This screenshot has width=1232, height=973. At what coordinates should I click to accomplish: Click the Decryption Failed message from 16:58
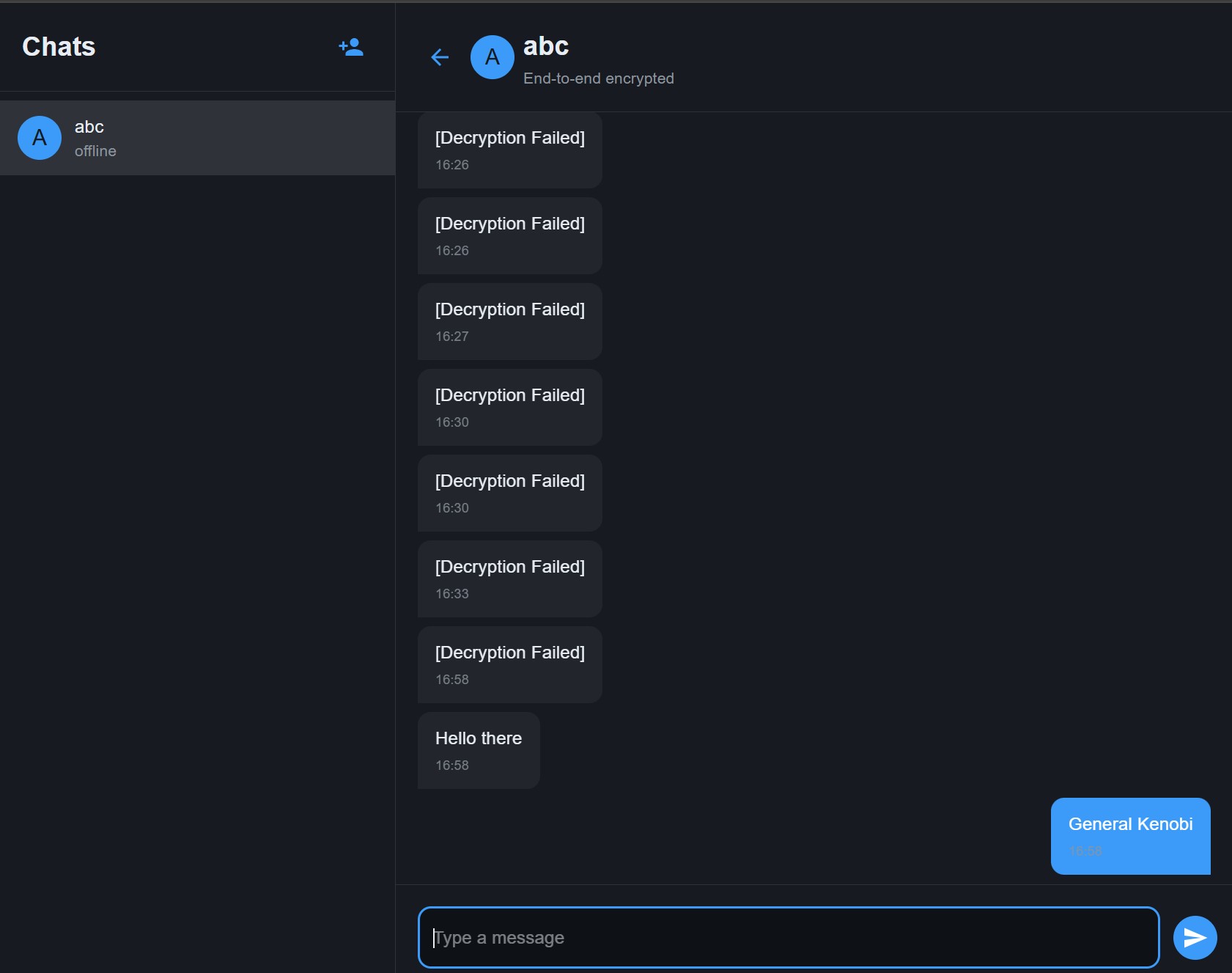coord(509,664)
